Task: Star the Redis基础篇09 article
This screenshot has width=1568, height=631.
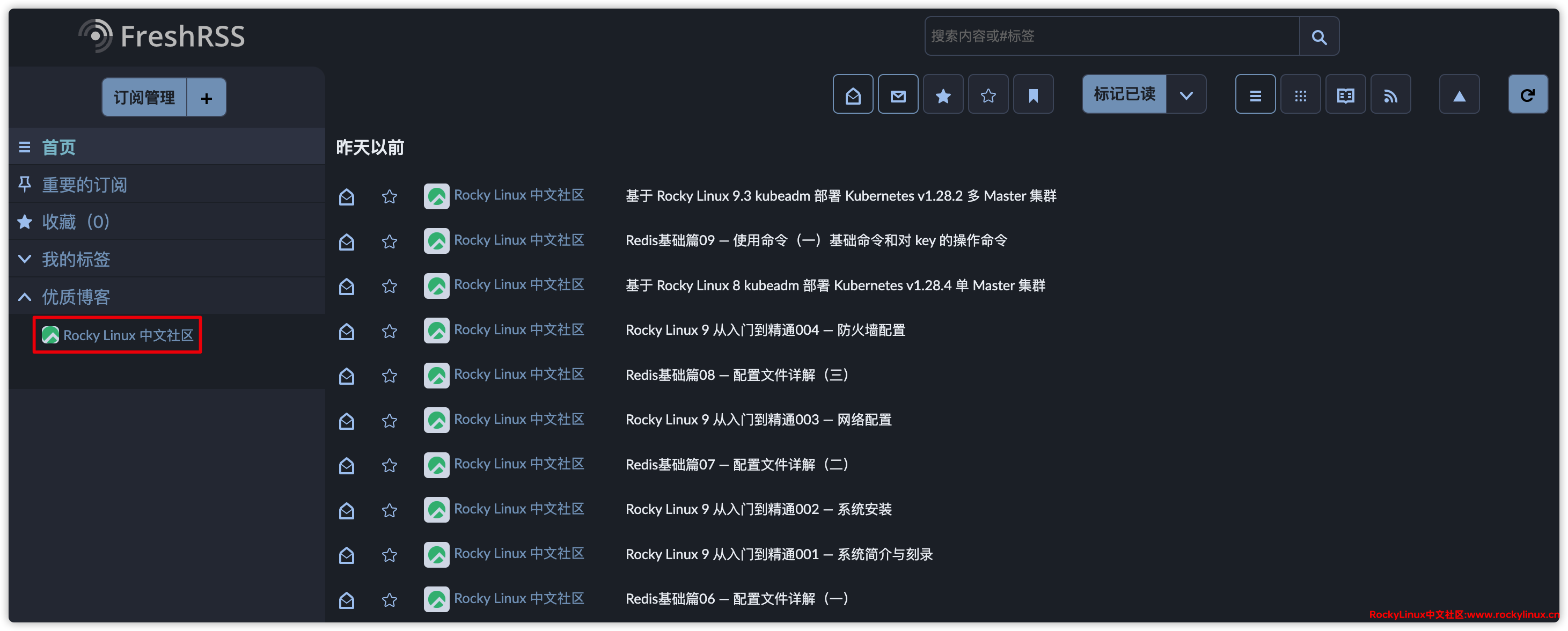Action: [389, 241]
